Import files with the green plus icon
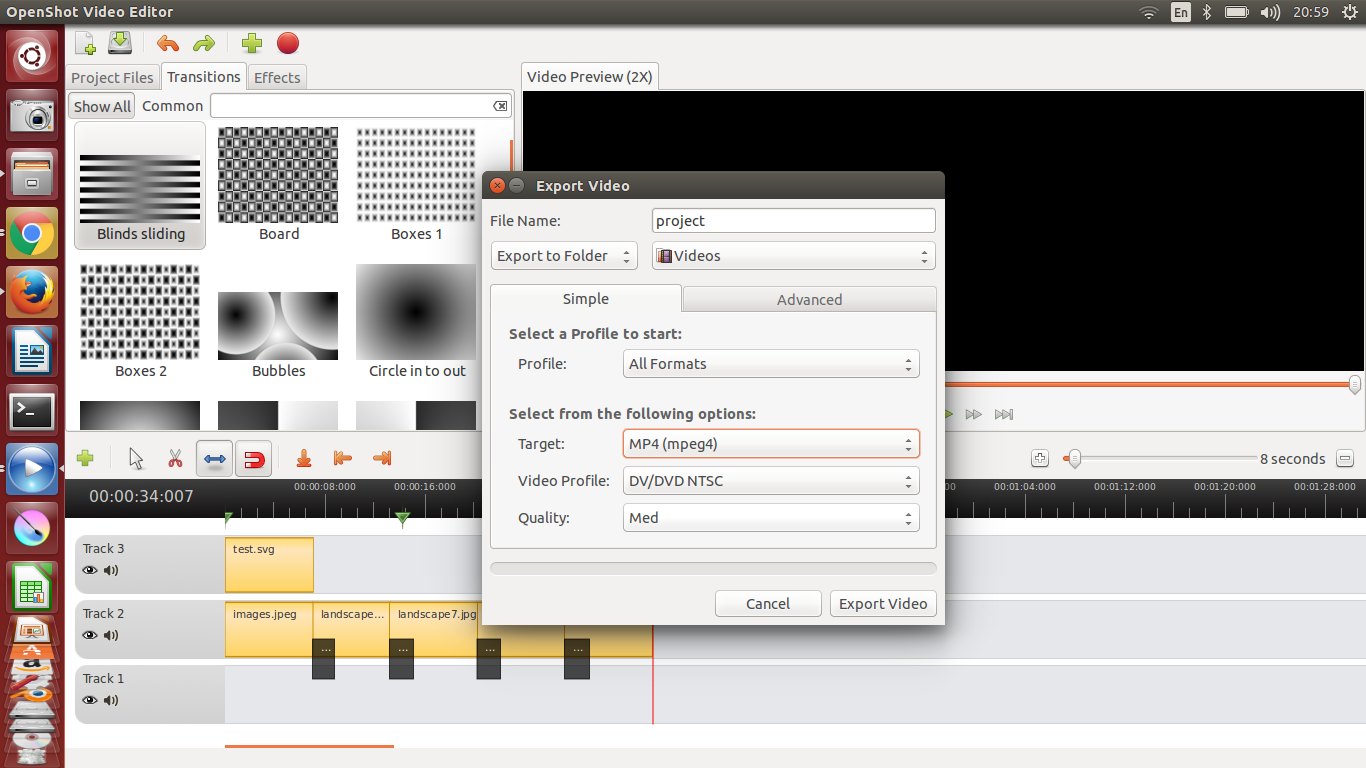The height and width of the screenshot is (768, 1366). pyautogui.click(x=252, y=43)
